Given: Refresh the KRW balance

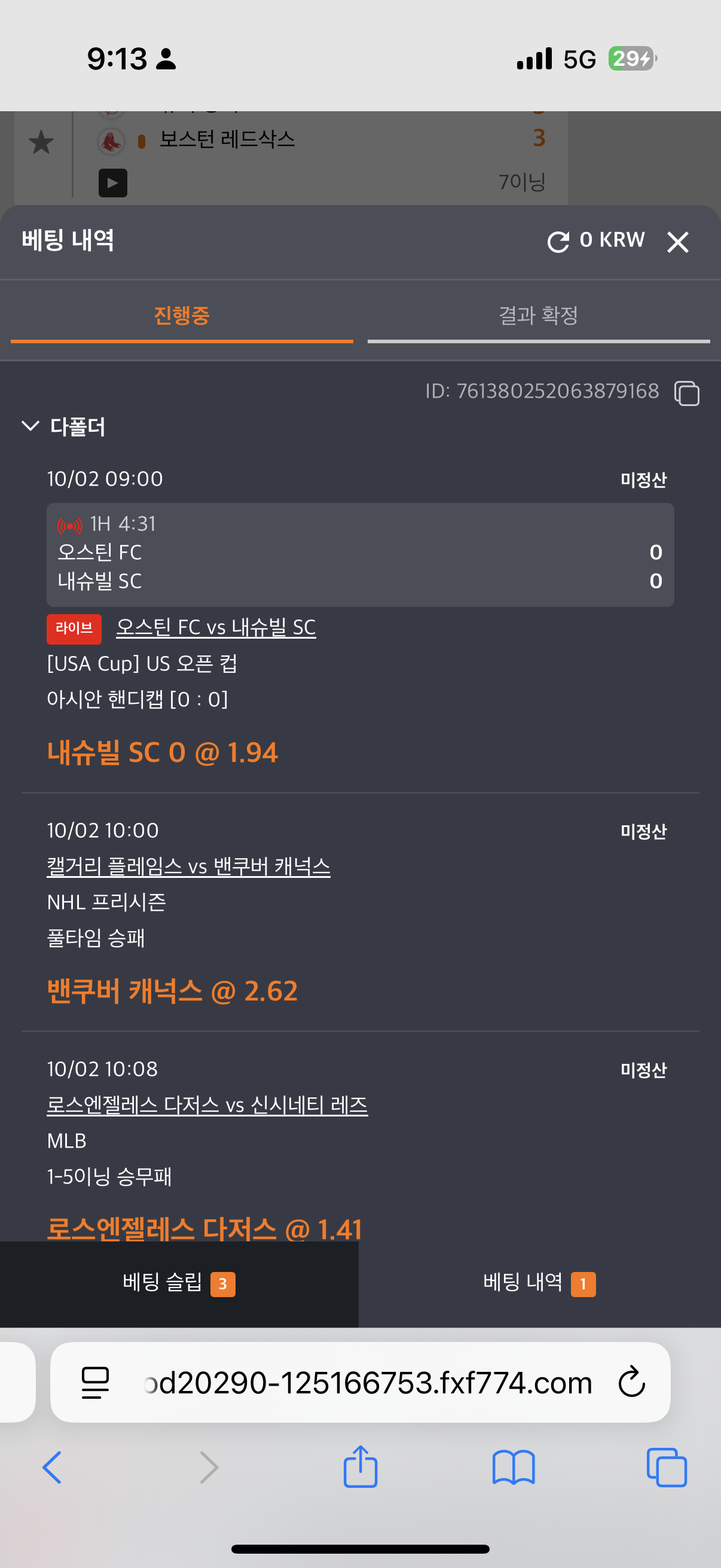Looking at the screenshot, I should point(558,242).
